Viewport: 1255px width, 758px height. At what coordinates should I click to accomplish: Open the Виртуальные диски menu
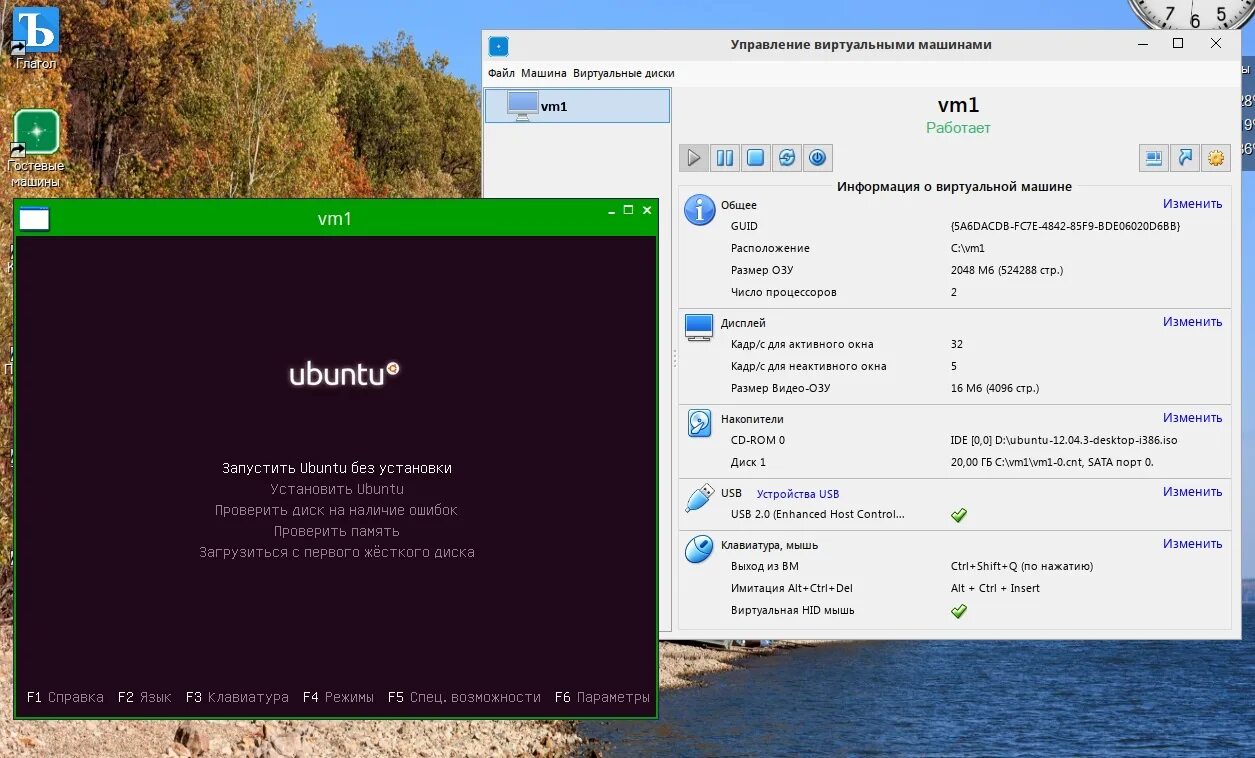coord(623,73)
